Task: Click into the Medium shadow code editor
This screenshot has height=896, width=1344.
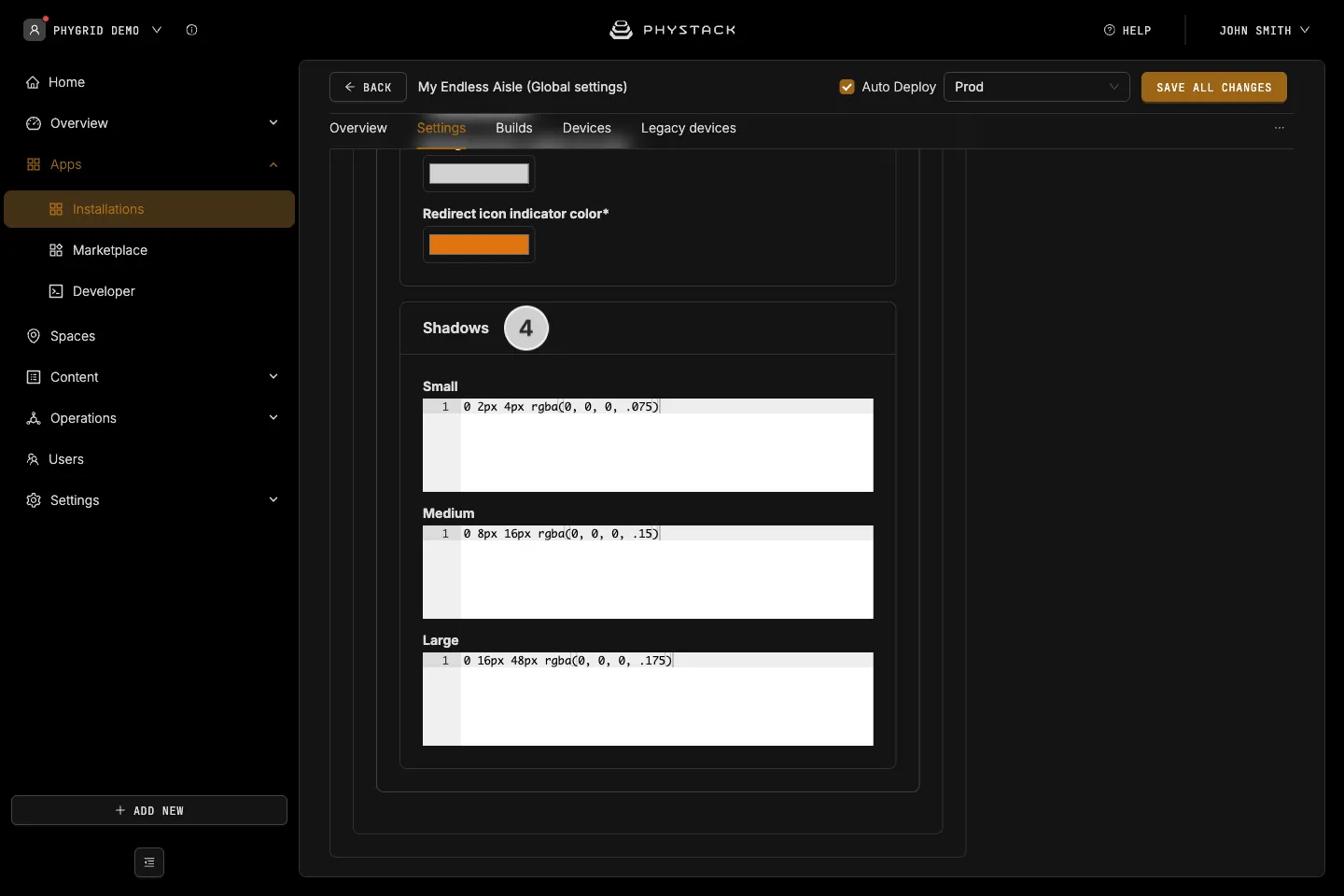Action: (x=648, y=572)
